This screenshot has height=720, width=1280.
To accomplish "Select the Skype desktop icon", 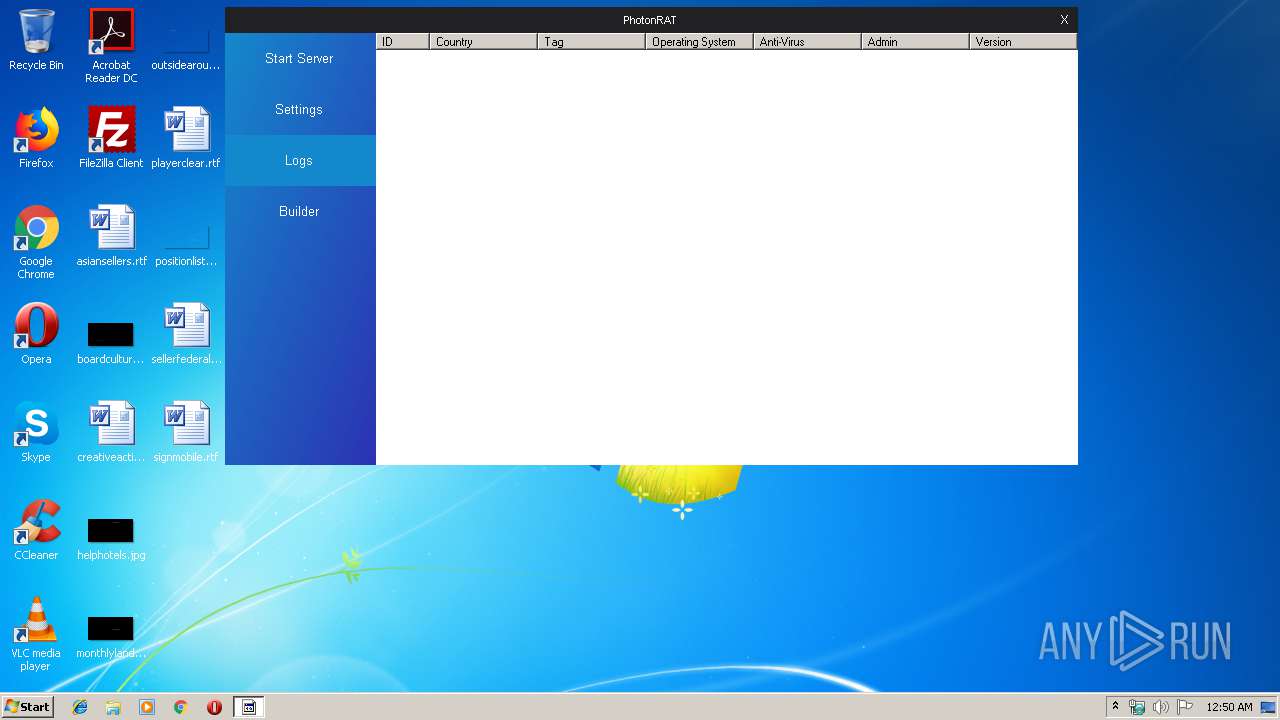I will click(36, 432).
